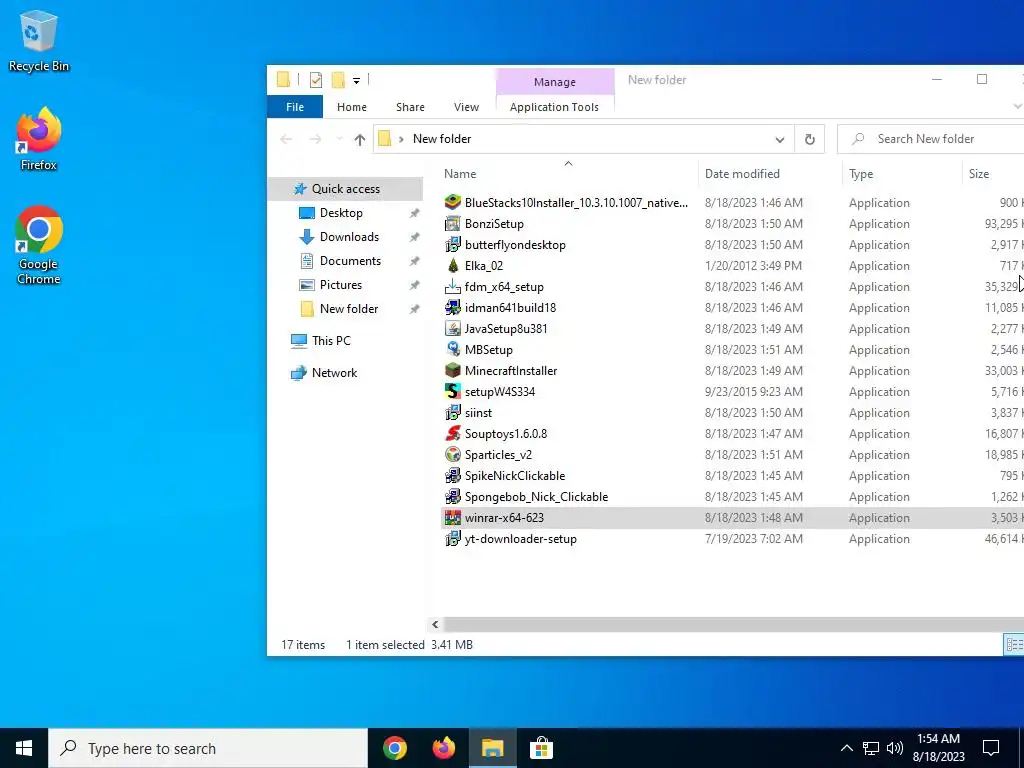Select the JavaSetup8u381 icon
Image resolution: width=1024 pixels, height=768 pixels.
453,328
